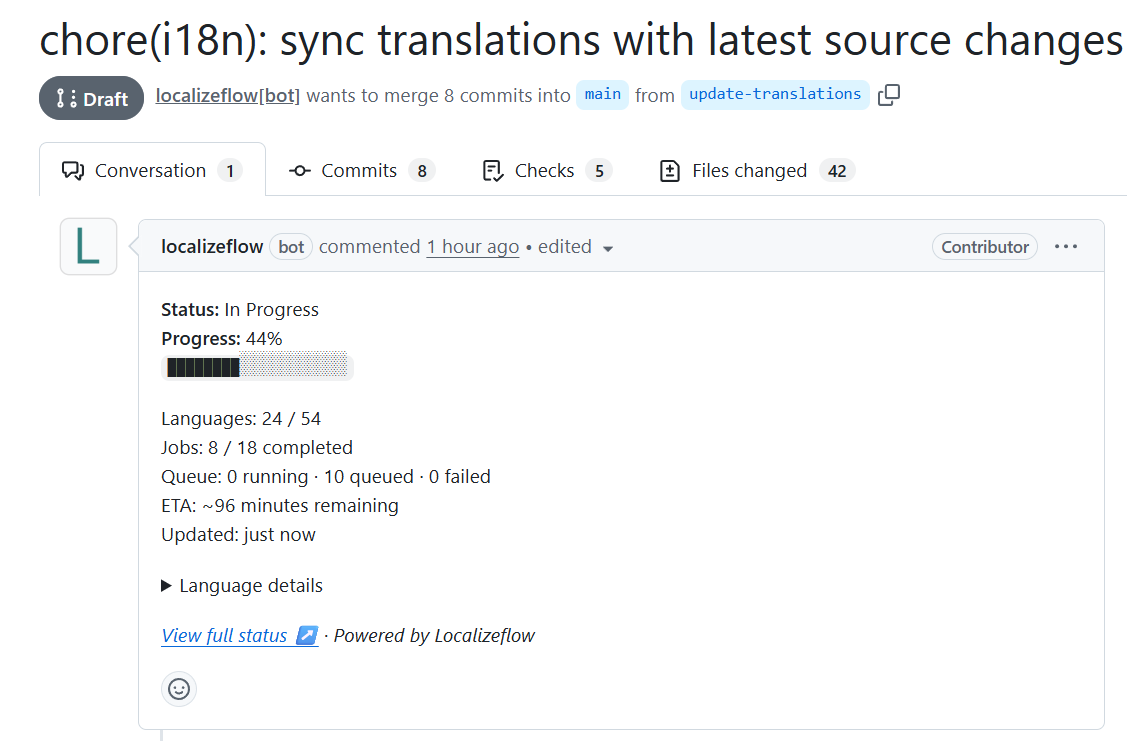Screen dimensions: 1127x741
Task: Copy the update-translations branch name icon
Action: [889, 95]
